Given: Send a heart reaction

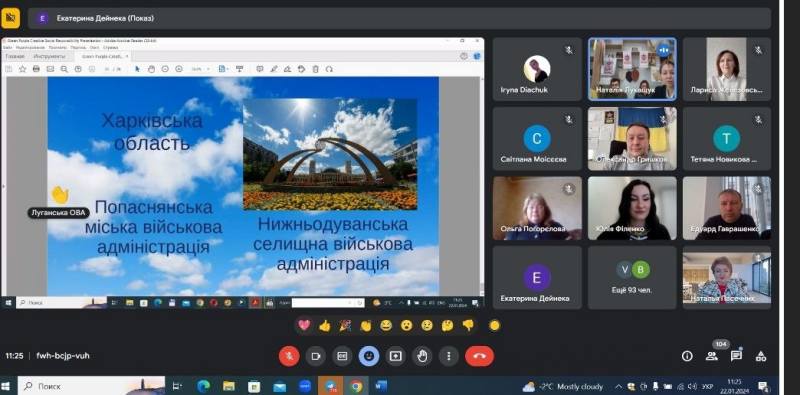Looking at the screenshot, I should coord(304,325).
